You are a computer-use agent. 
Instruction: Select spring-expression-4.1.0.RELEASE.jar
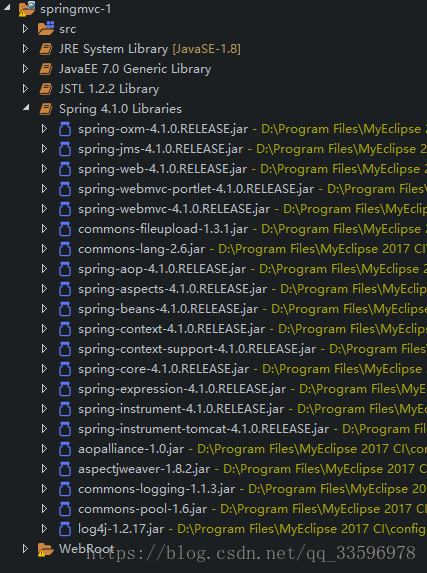point(182,389)
